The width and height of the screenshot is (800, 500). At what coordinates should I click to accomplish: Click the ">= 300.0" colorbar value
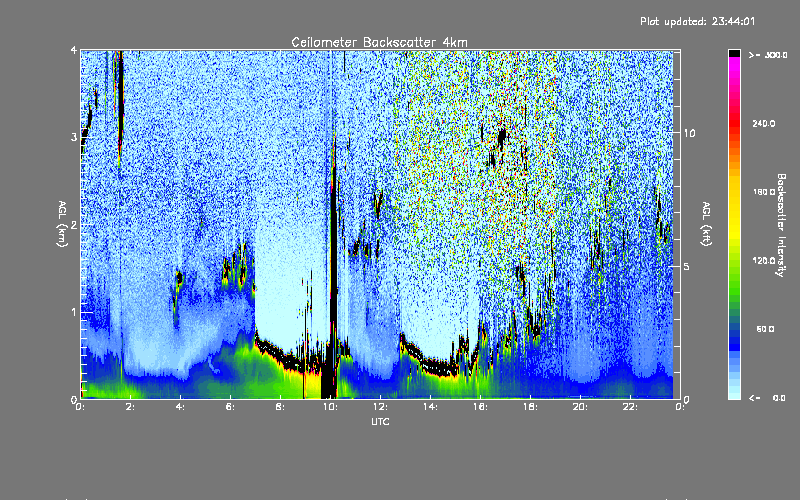[768, 55]
